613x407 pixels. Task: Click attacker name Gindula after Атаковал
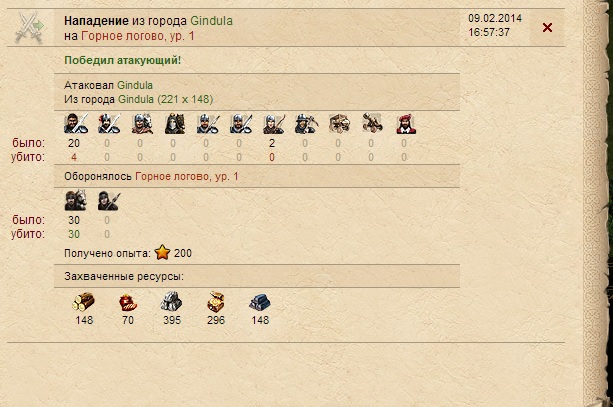[135, 85]
